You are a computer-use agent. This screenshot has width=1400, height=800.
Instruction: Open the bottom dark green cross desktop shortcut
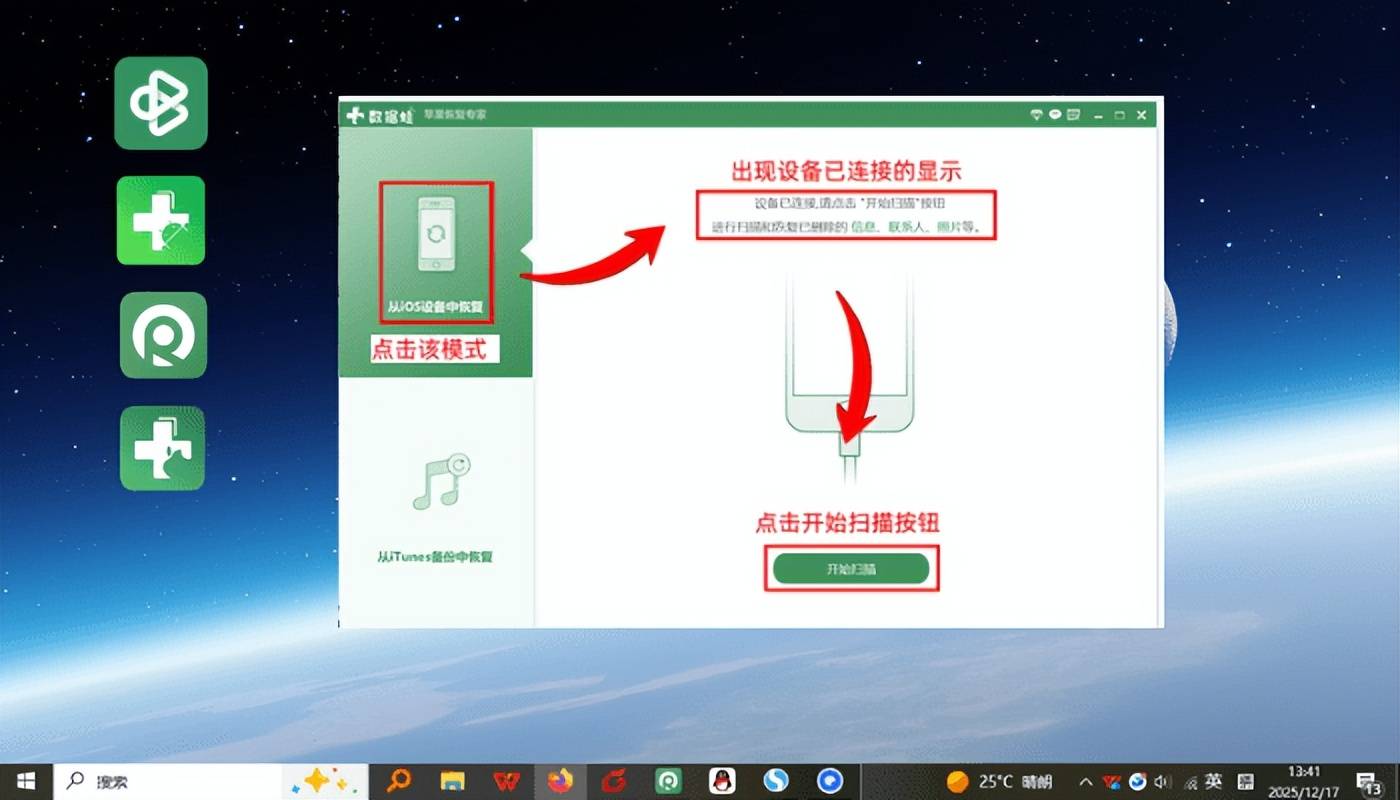[162, 448]
